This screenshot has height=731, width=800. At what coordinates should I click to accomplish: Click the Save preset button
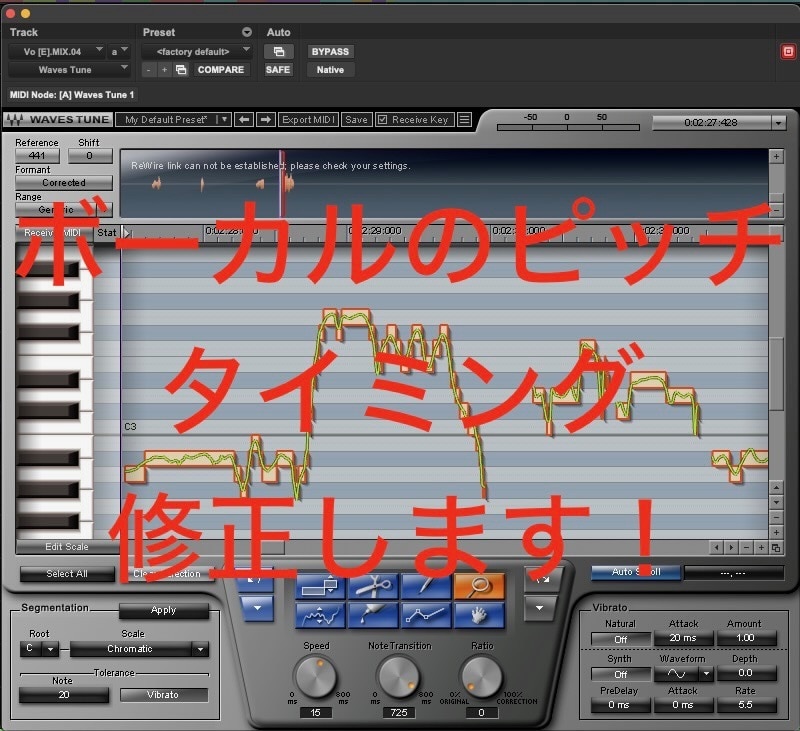[x=356, y=119]
